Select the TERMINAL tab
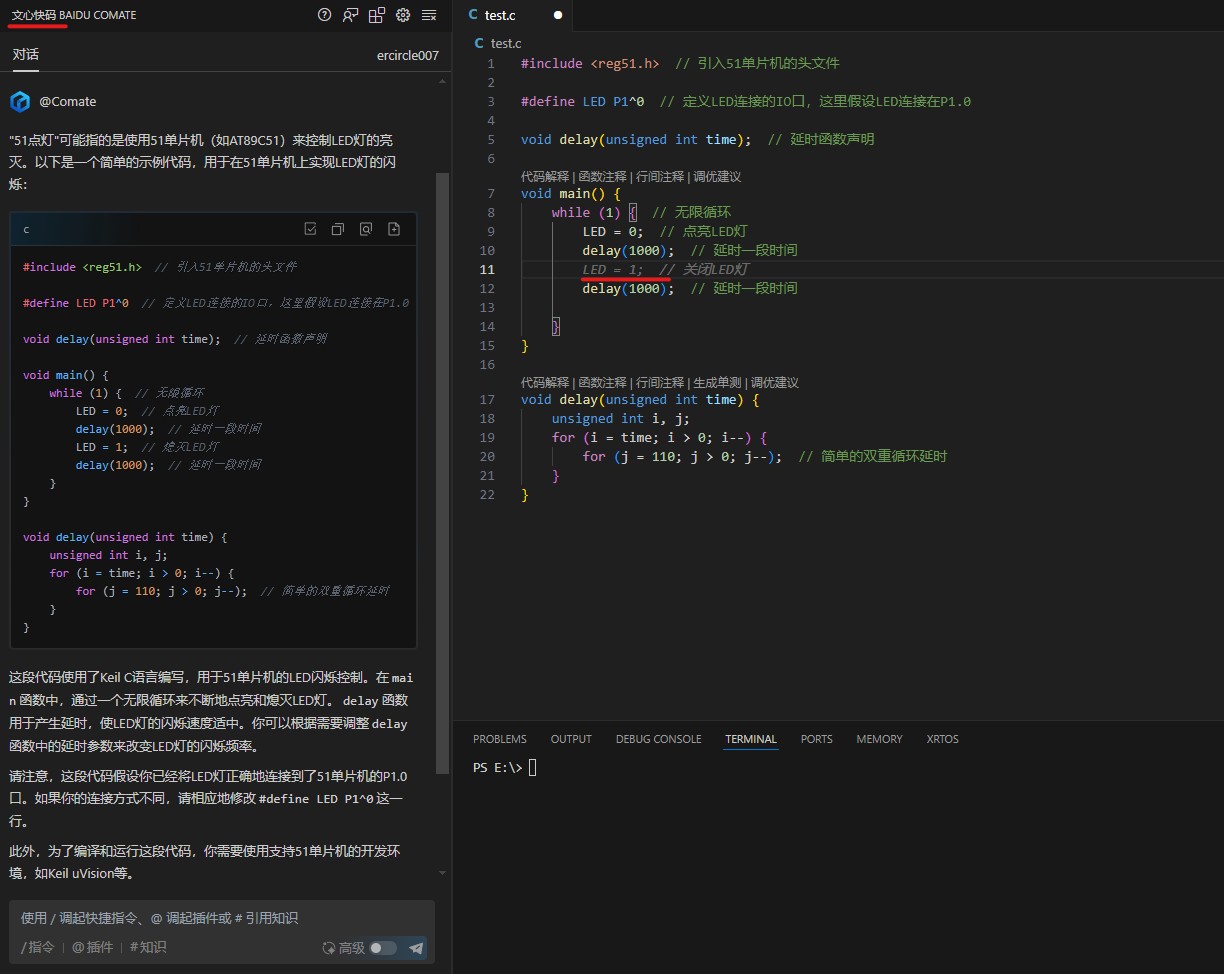This screenshot has height=974, width=1224. coord(751,739)
